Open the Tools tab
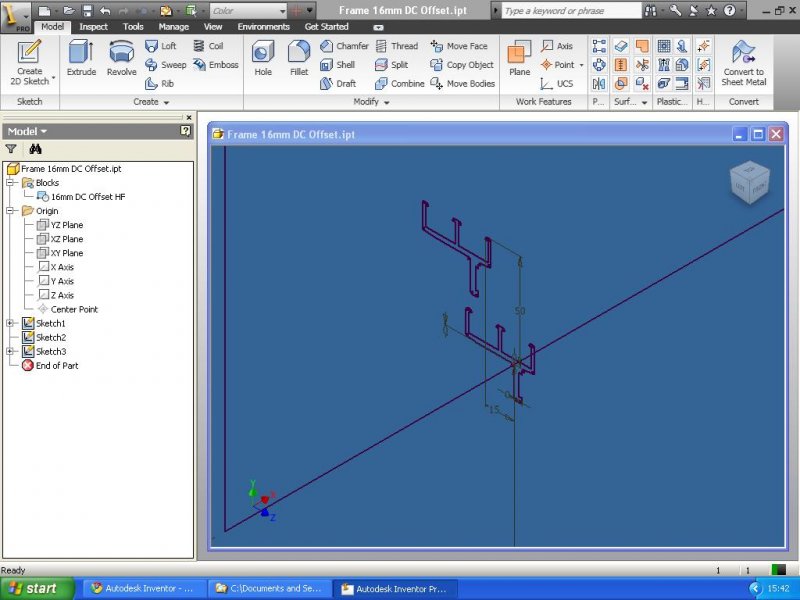The image size is (800, 600). click(x=133, y=27)
